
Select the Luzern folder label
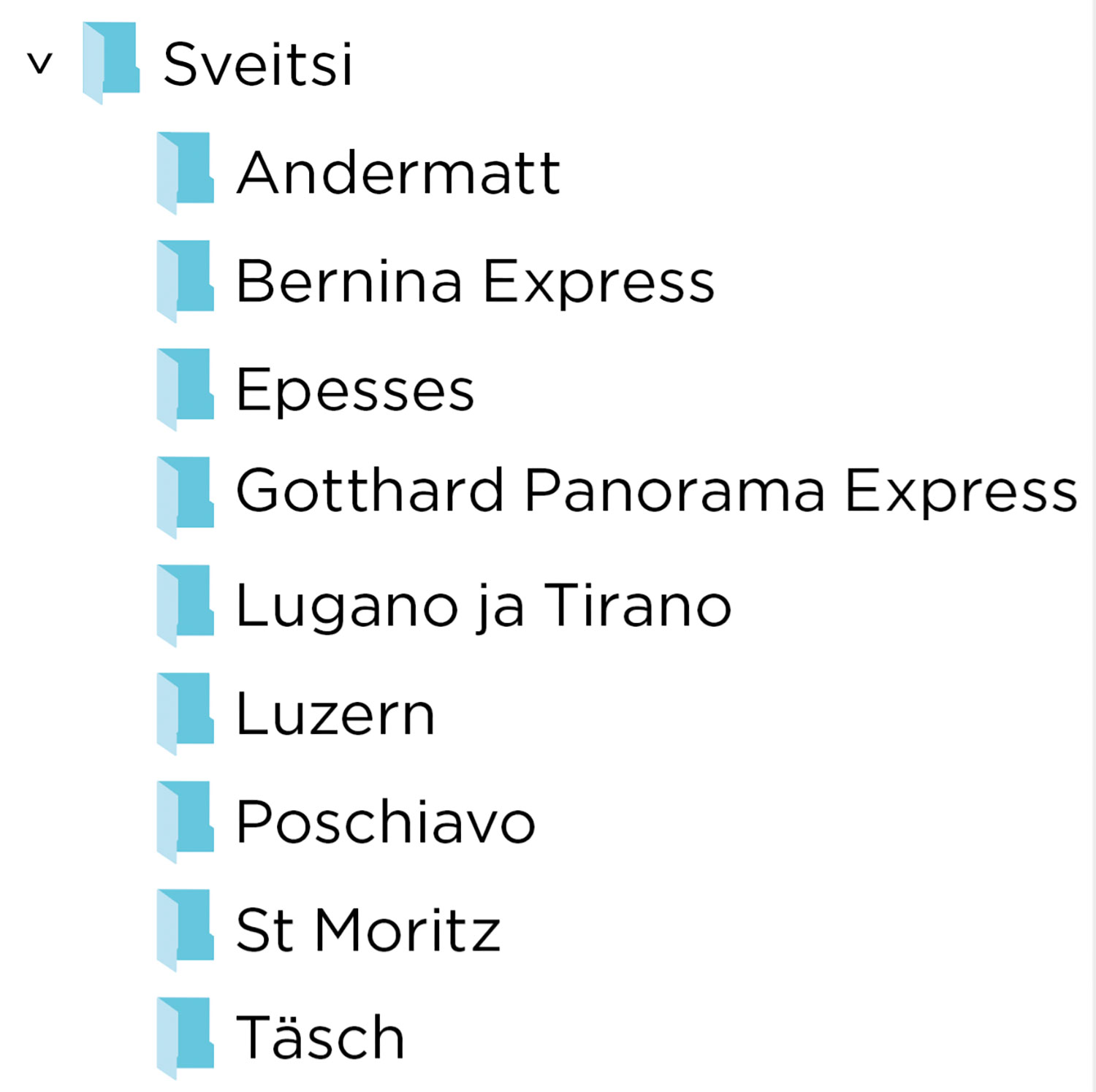click(x=335, y=714)
